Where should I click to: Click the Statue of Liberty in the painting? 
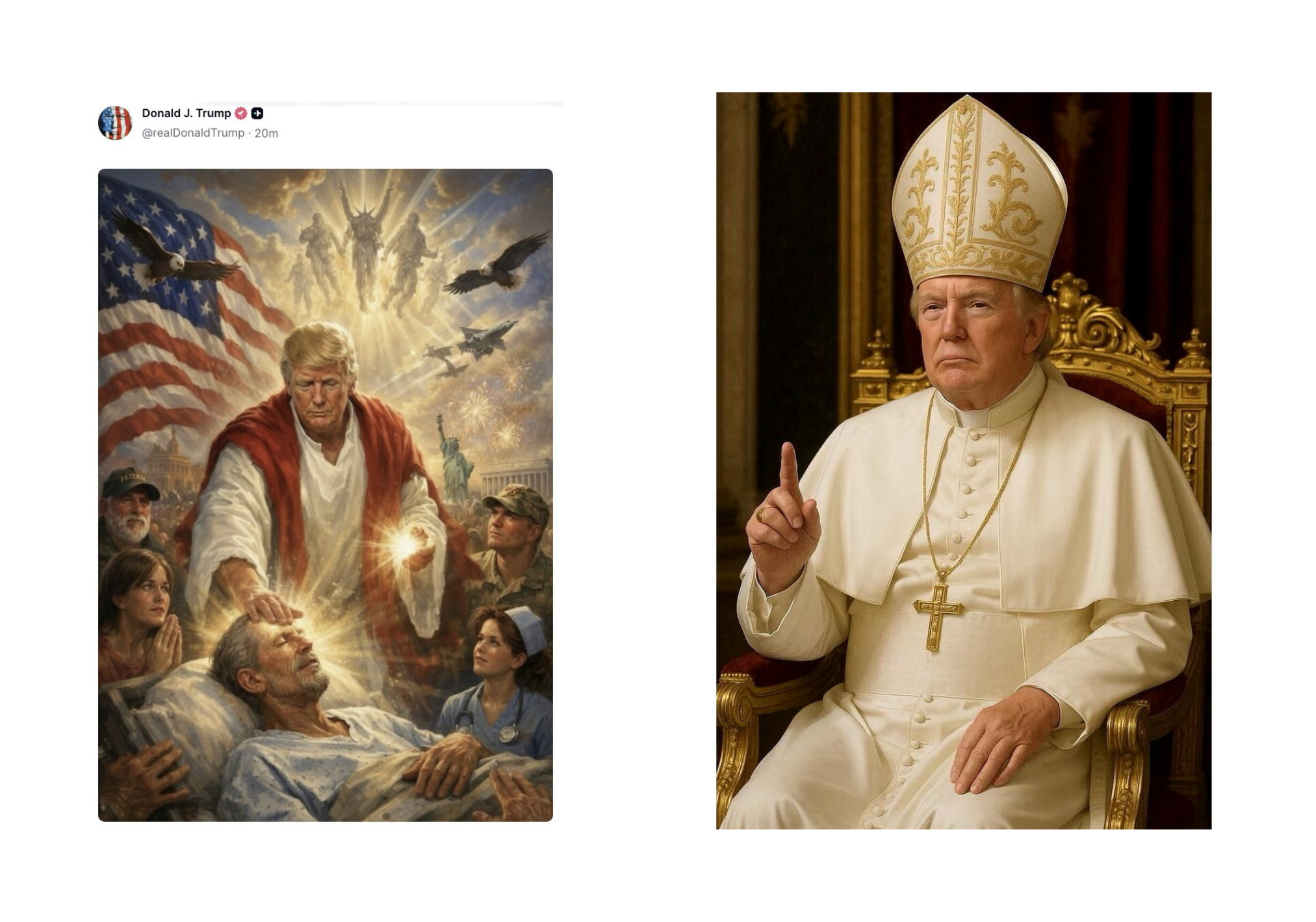[x=455, y=457]
